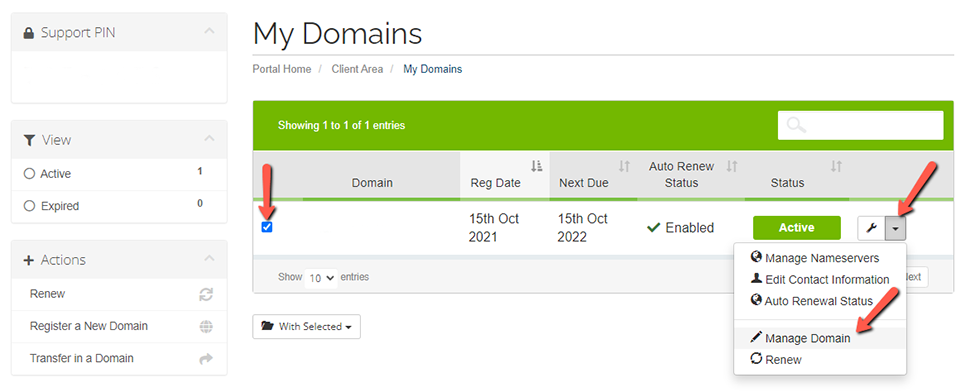This screenshot has width=970, height=392.
Task: Toggle the caret dropdown next to wrench
Action: click(896, 228)
